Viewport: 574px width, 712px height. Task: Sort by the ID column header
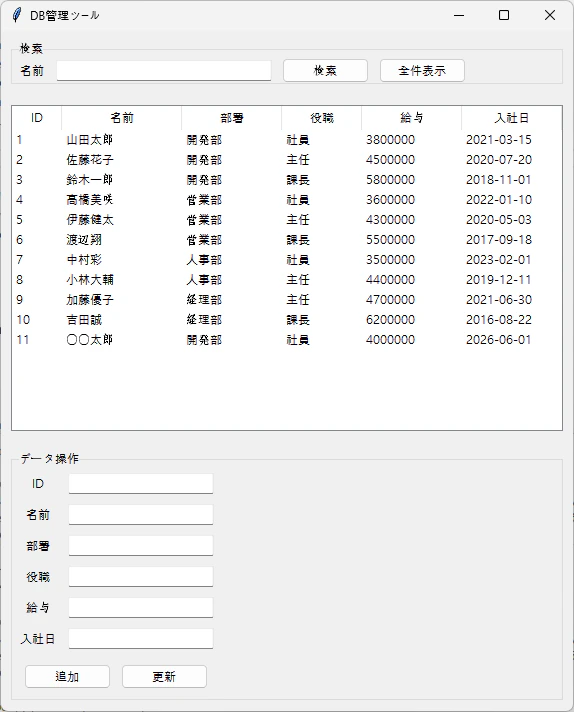pos(37,118)
